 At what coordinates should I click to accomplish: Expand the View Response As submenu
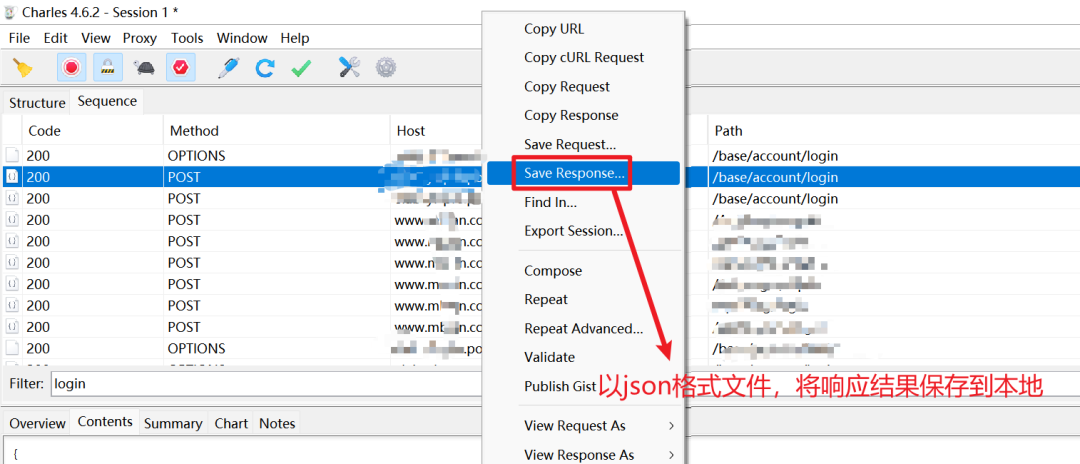click(x=583, y=455)
